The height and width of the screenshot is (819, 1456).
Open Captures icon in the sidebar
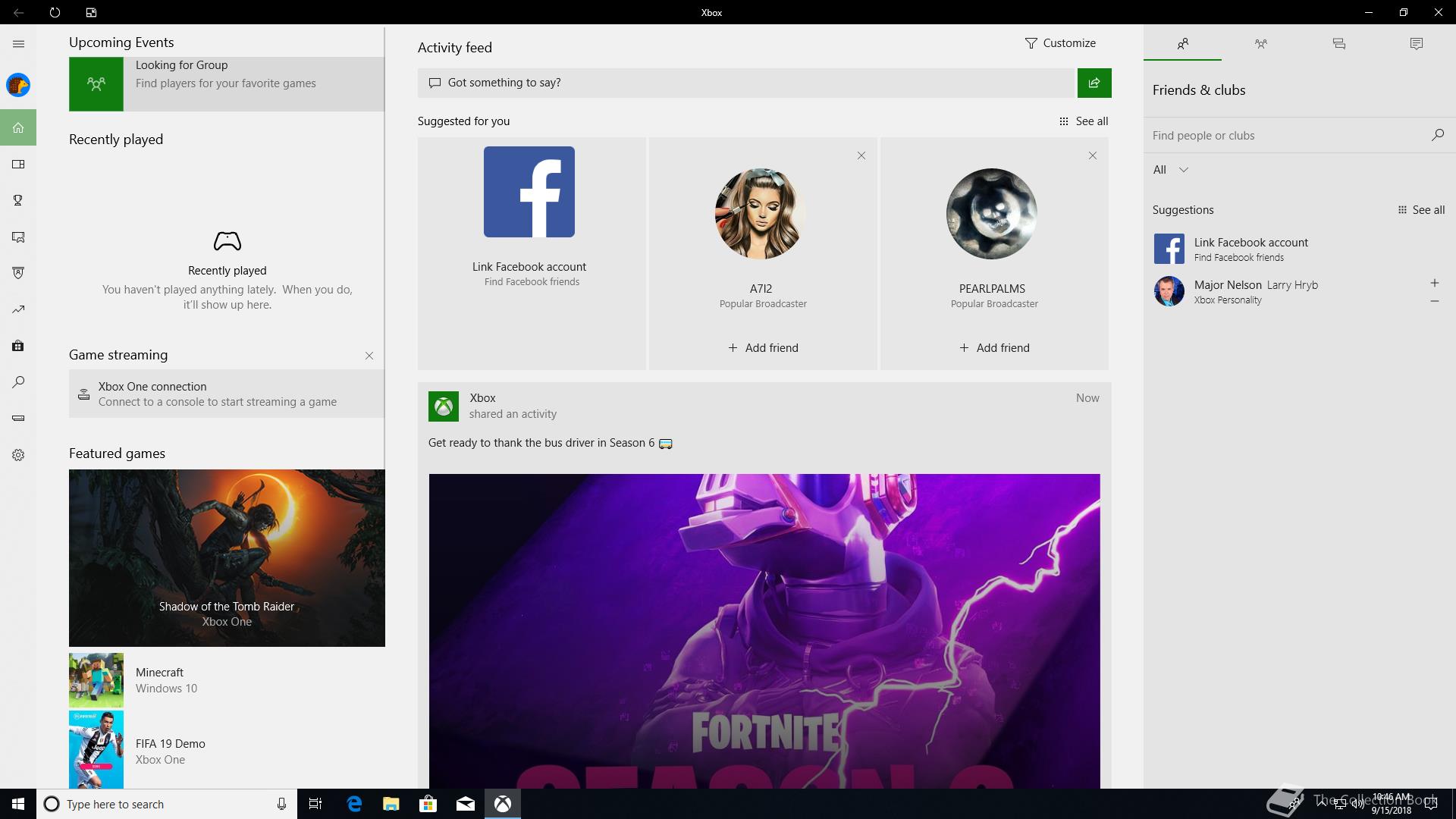tap(18, 237)
